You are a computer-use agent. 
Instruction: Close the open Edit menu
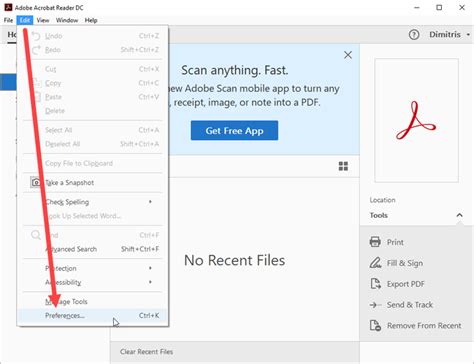tap(25, 20)
